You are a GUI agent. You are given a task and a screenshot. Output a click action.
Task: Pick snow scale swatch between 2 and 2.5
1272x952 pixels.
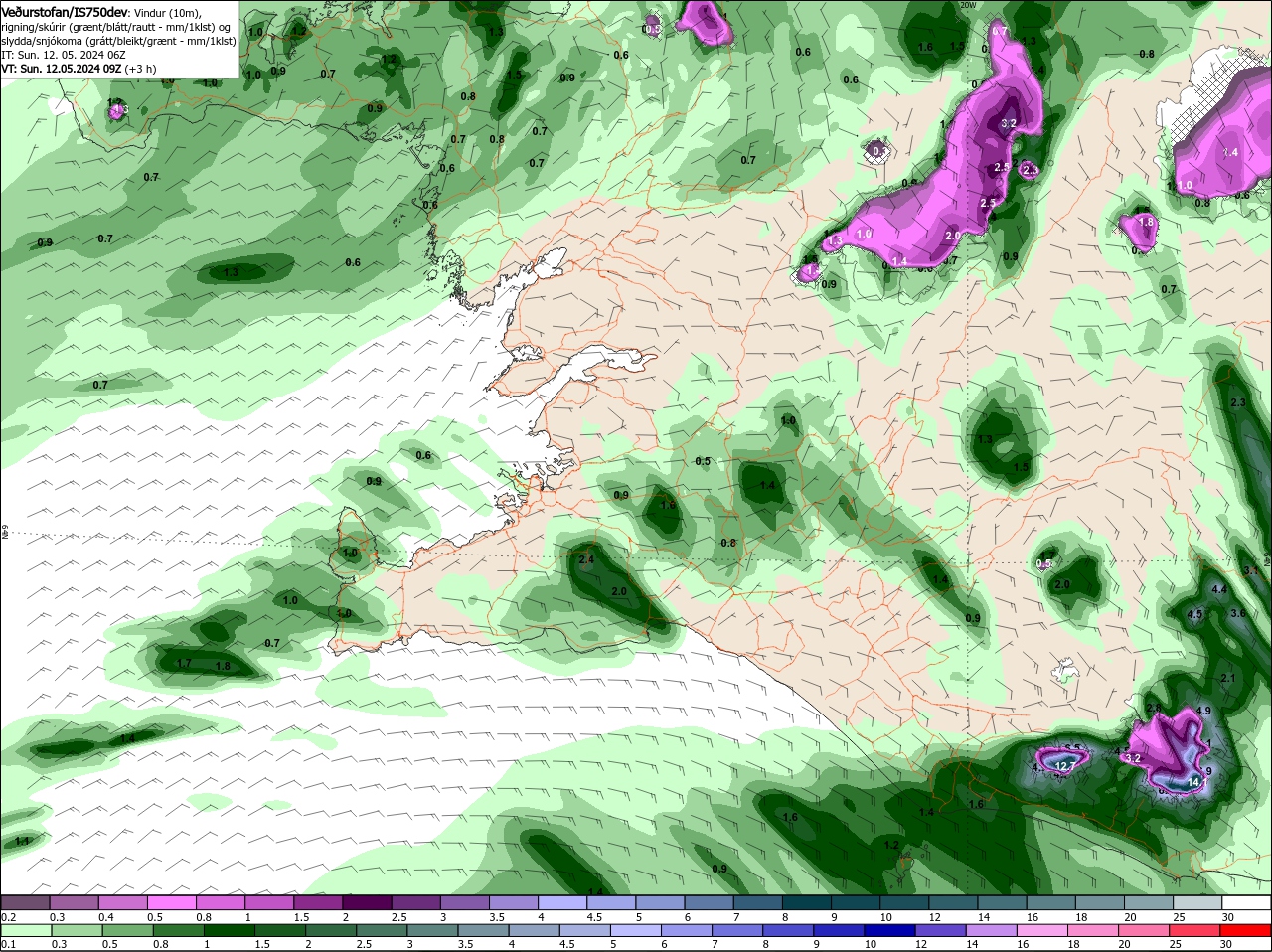click(x=367, y=902)
